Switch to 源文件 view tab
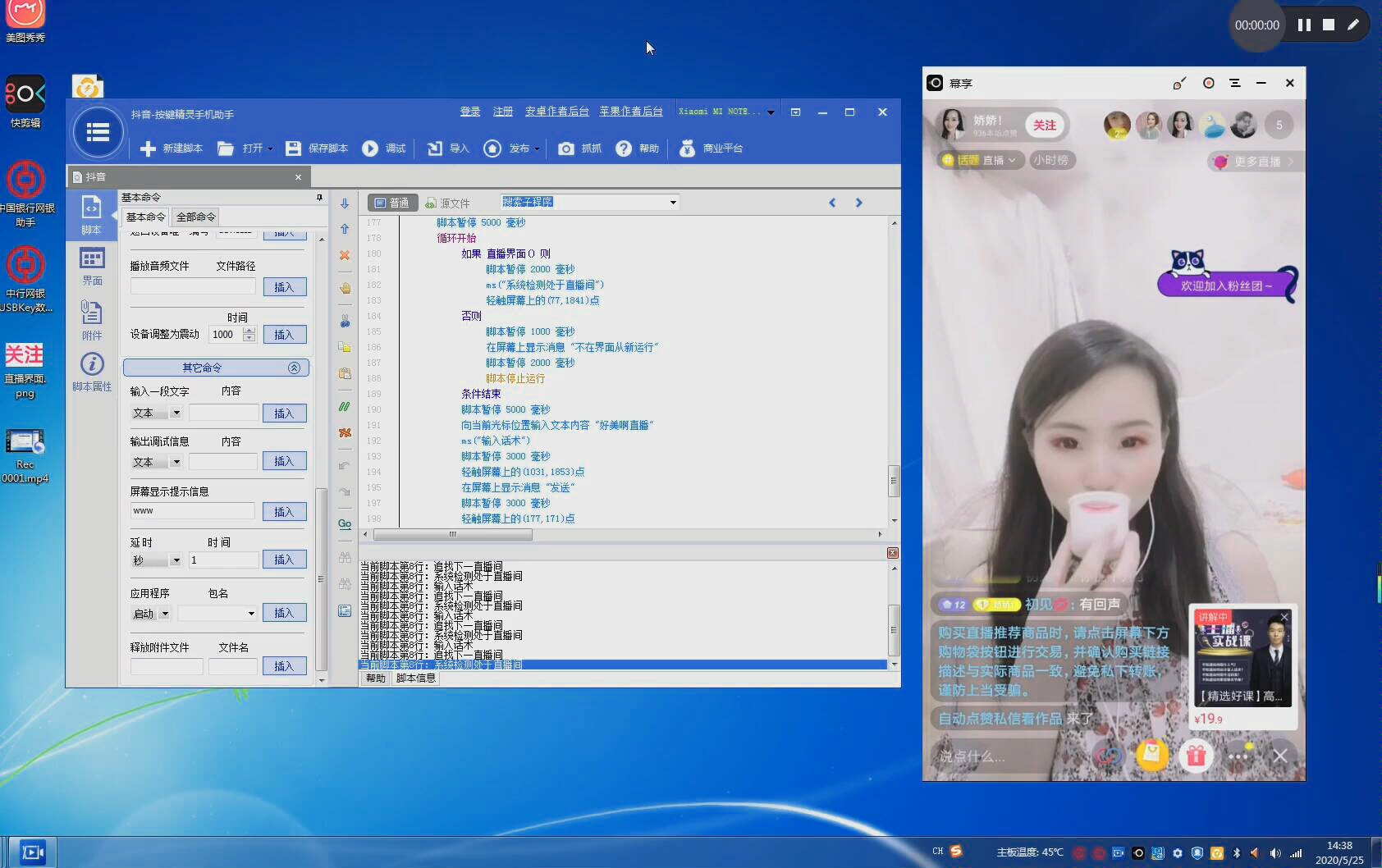The image size is (1382, 868). tap(447, 203)
